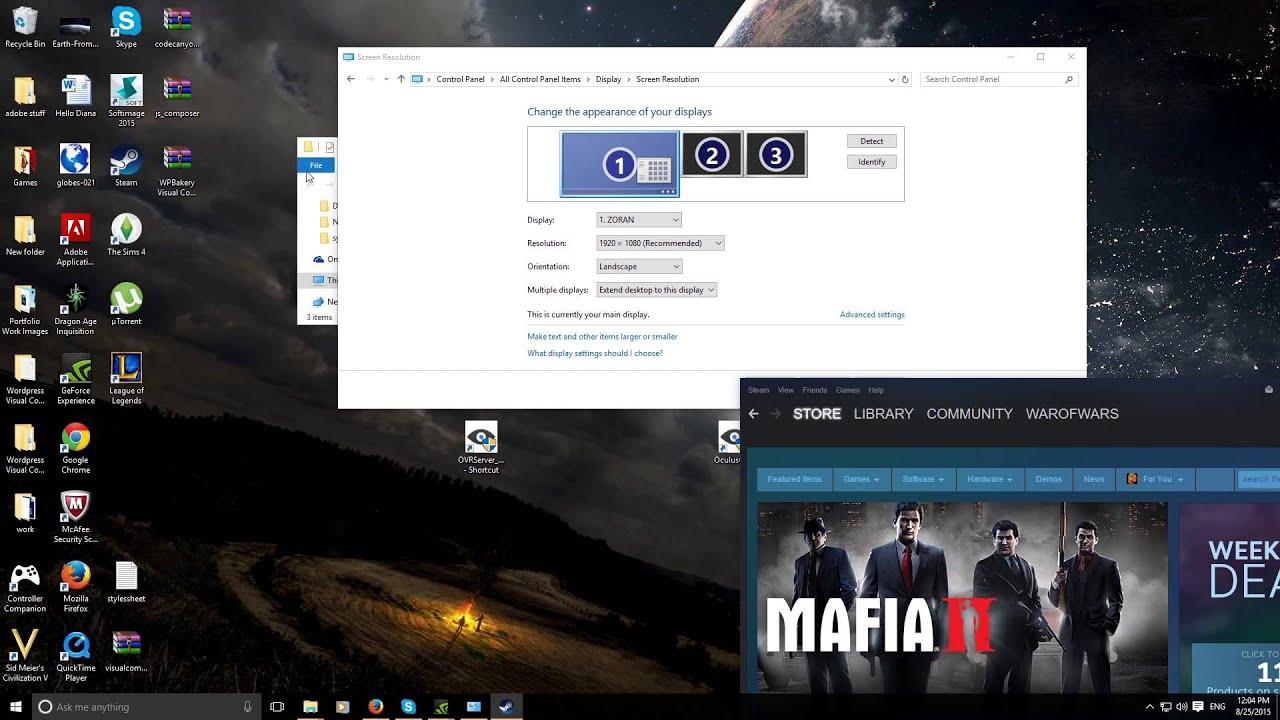Open the OVRServer Shortcut desktop icon
The width and height of the screenshot is (1280, 720).
[x=481, y=448]
